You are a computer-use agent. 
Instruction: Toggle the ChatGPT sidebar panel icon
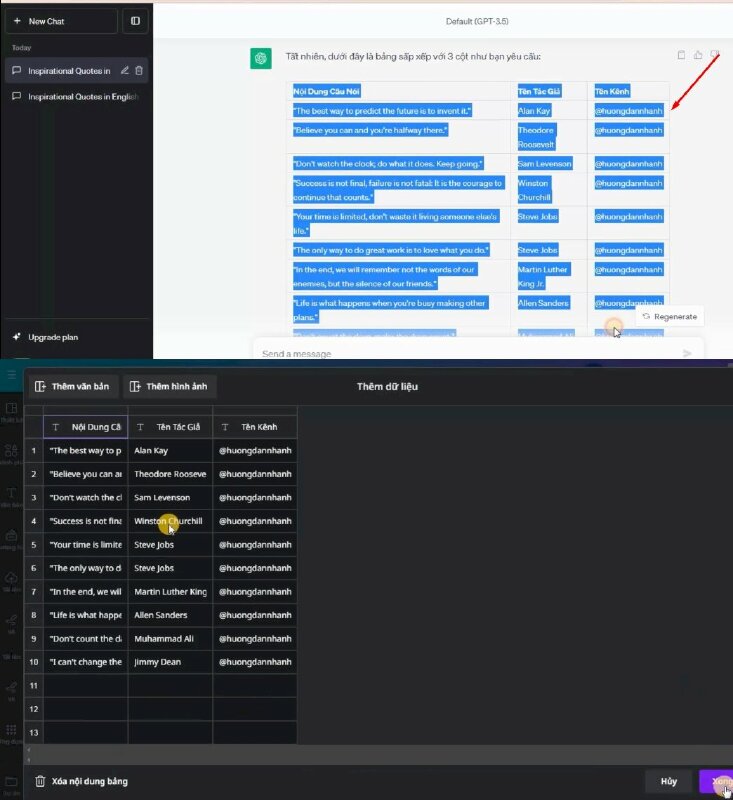[135, 20]
